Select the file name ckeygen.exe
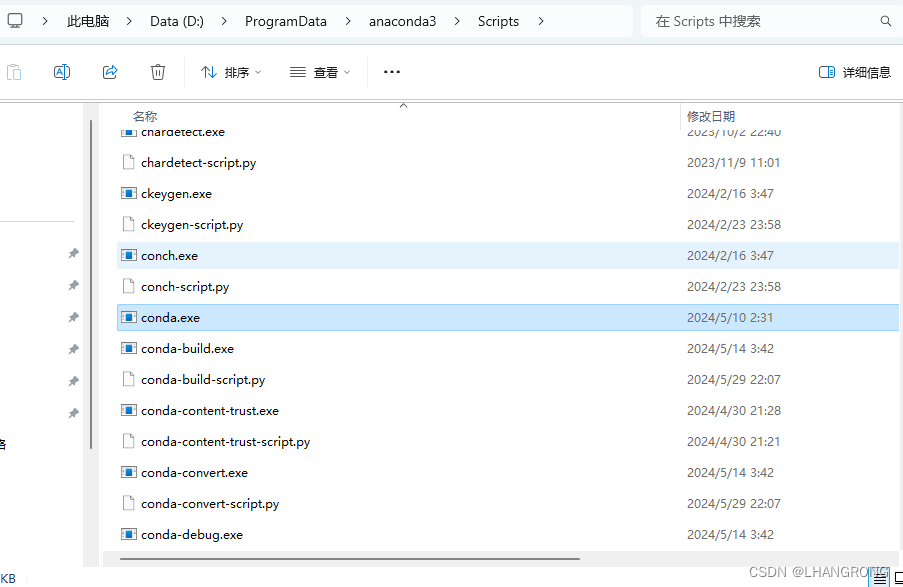The width and height of the screenshot is (903, 587). tap(176, 194)
